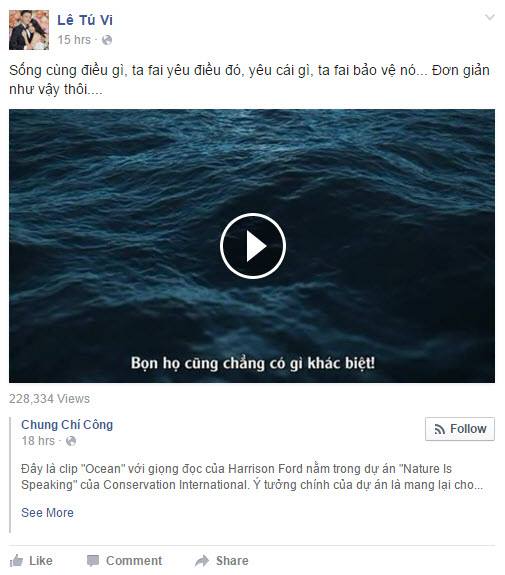The image size is (505, 575).
Task: Open the 15 hrs post timestamp
Action: [74, 40]
